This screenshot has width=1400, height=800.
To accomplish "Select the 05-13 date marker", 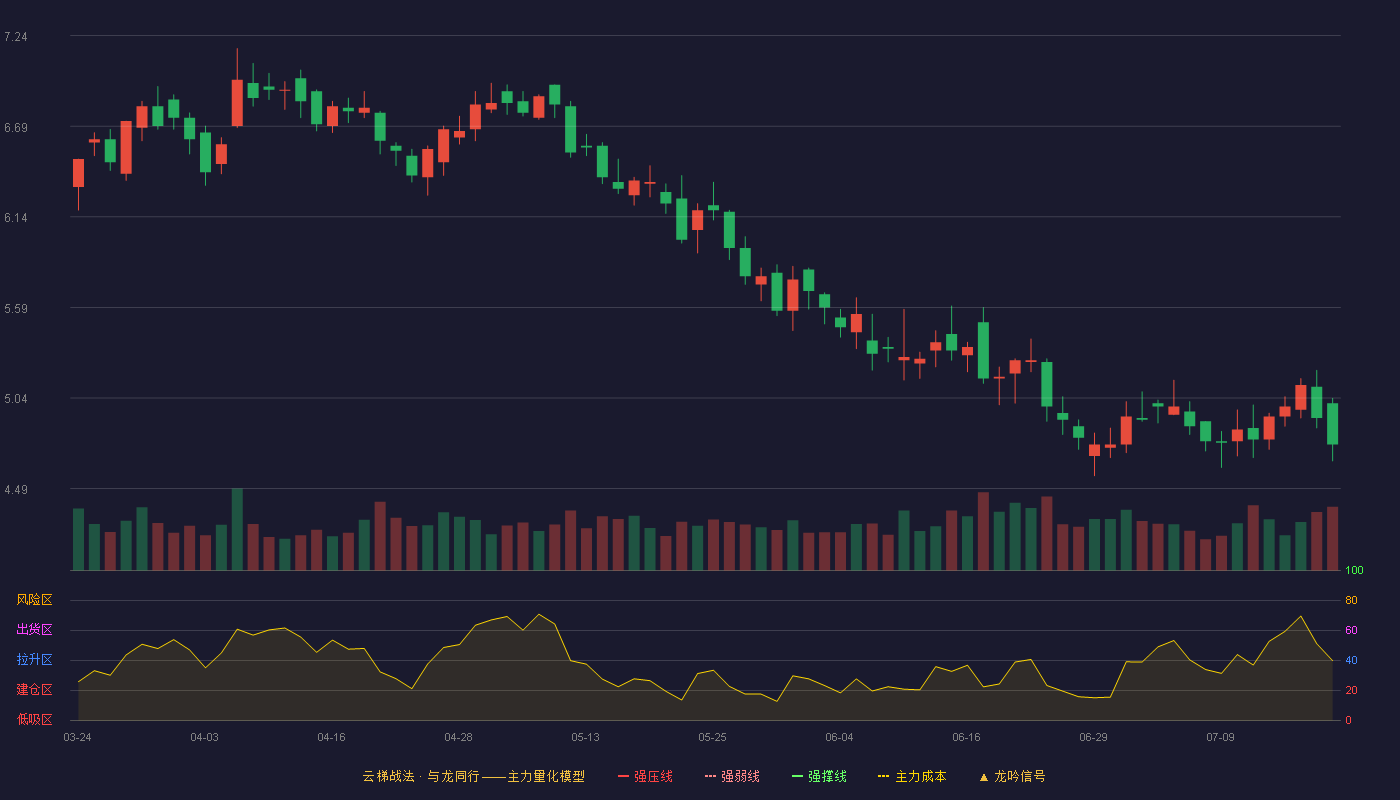I will (x=585, y=737).
